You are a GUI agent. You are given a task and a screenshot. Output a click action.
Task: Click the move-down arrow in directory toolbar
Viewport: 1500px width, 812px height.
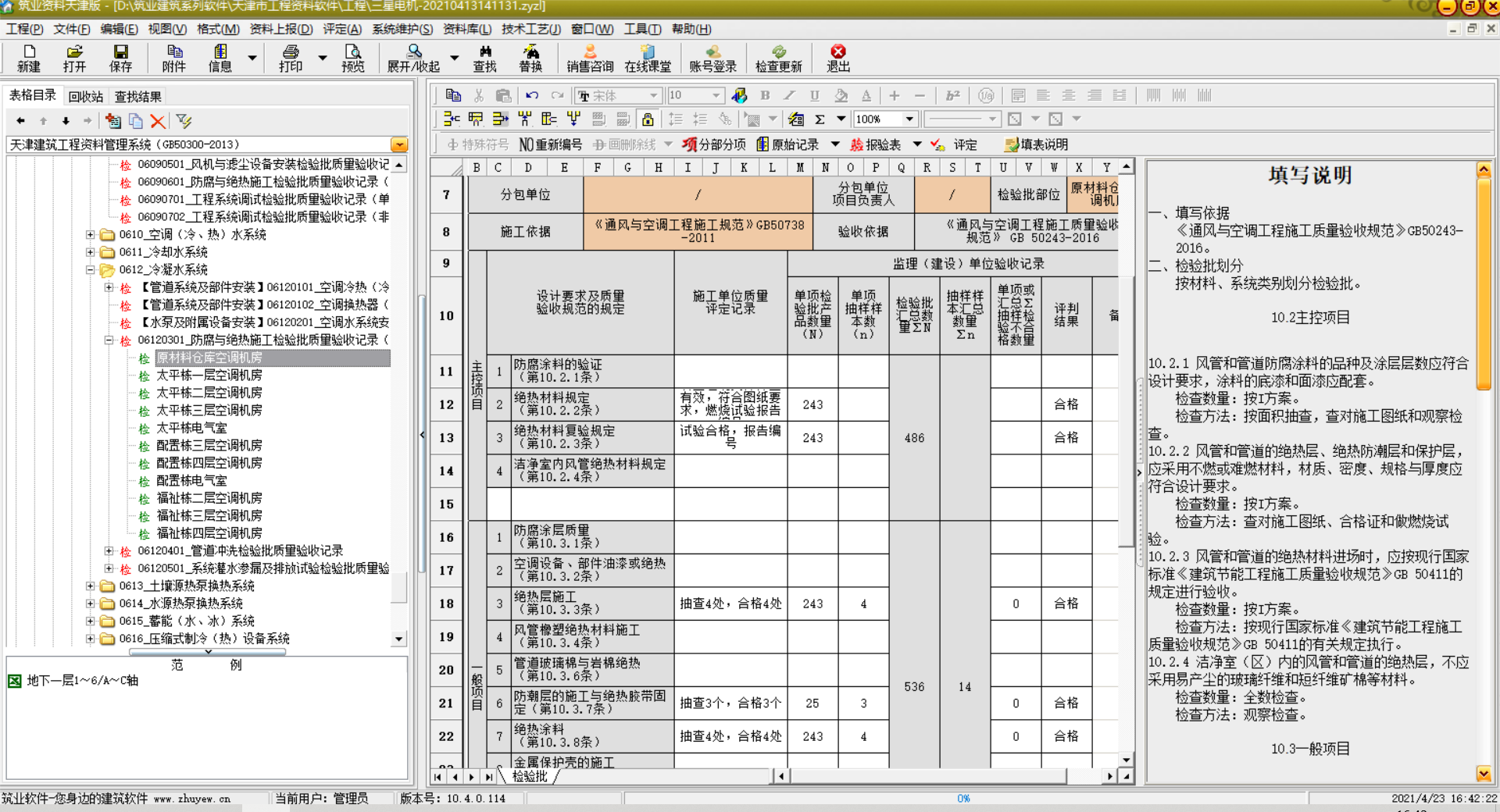[66, 121]
